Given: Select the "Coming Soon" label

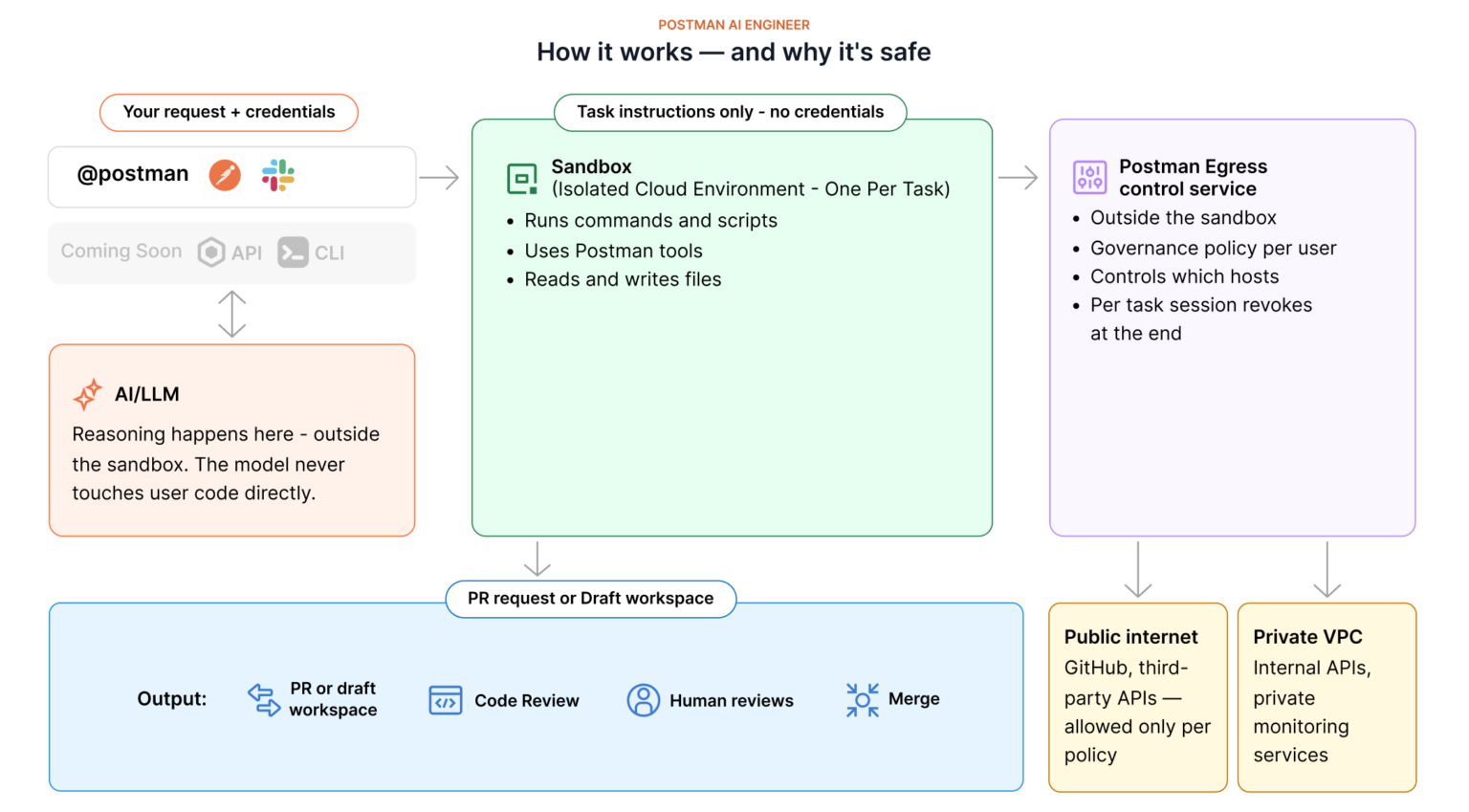Looking at the screenshot, I should tap(121, 251).
